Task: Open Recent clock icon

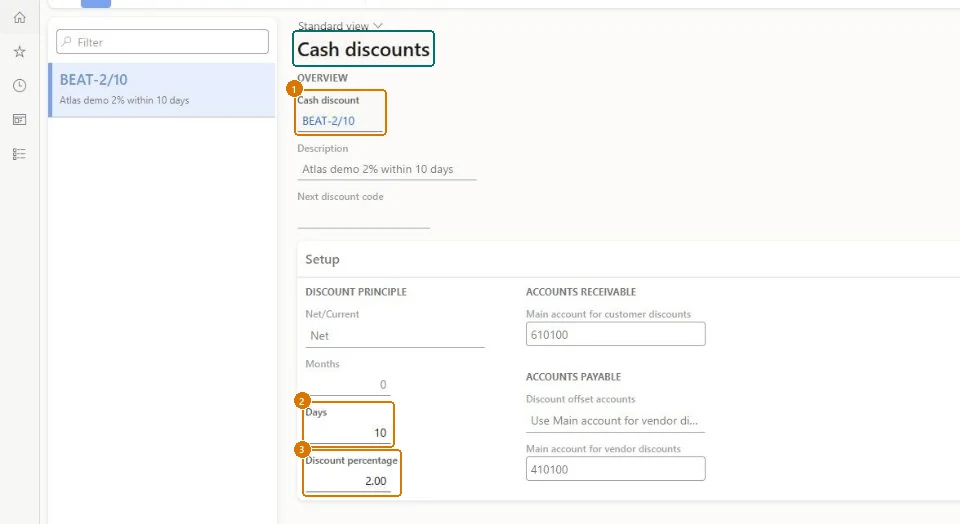Action: 20,86
